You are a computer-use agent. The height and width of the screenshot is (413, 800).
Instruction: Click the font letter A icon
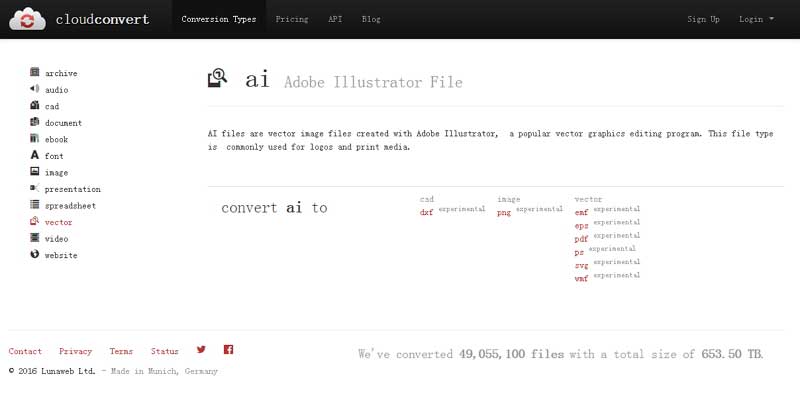point(35,155)
